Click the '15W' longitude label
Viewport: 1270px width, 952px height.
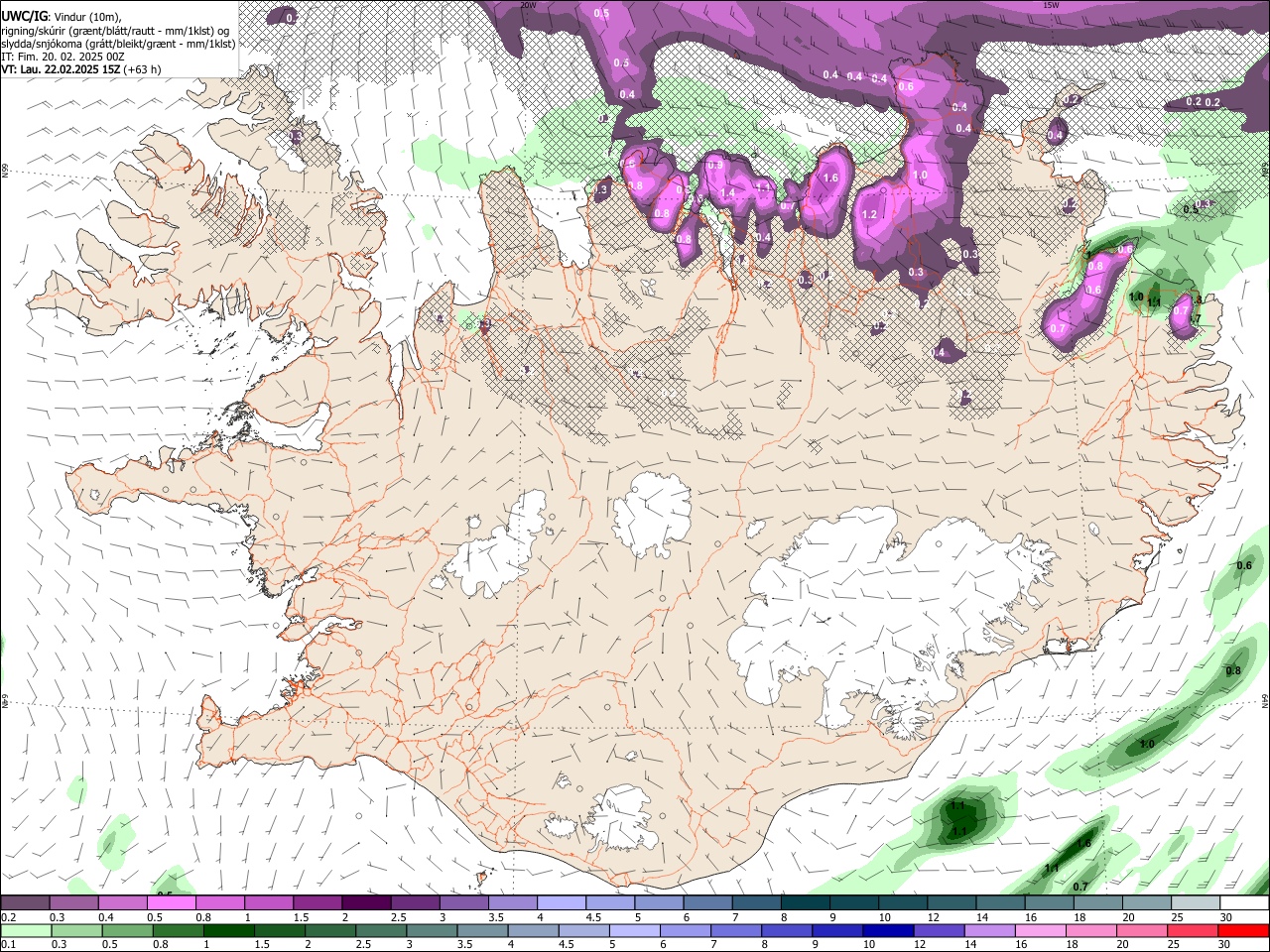[1051, 5]
